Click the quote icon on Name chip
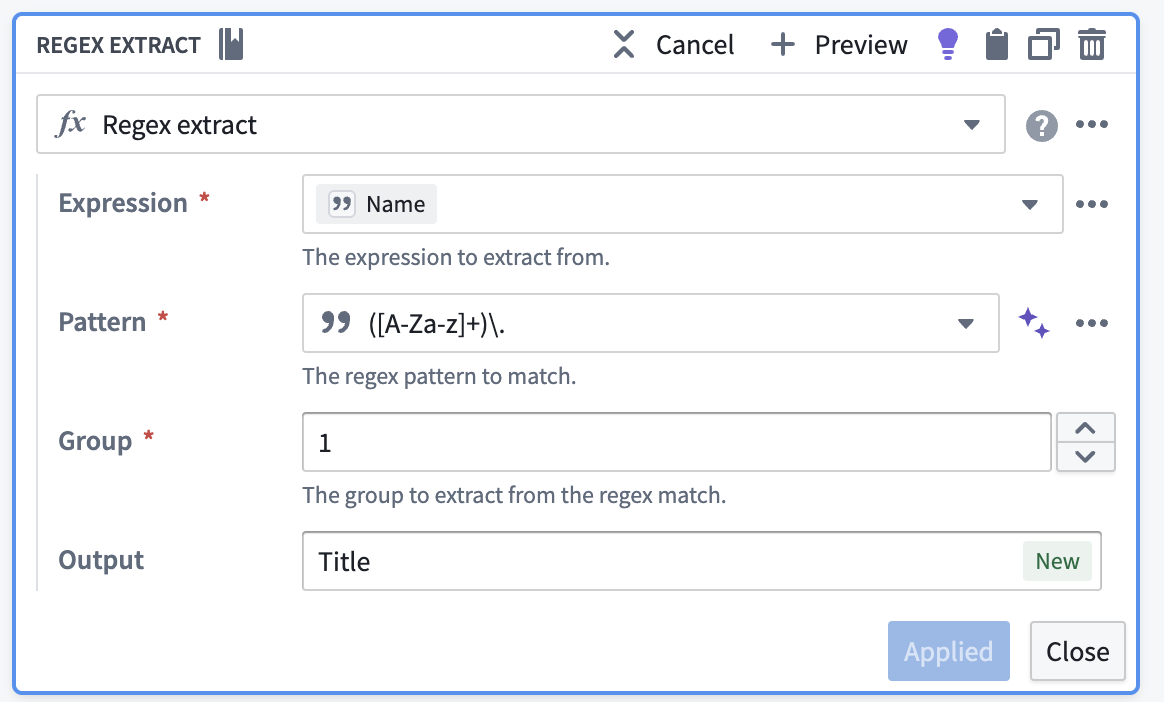 click(x=341, y=204)
